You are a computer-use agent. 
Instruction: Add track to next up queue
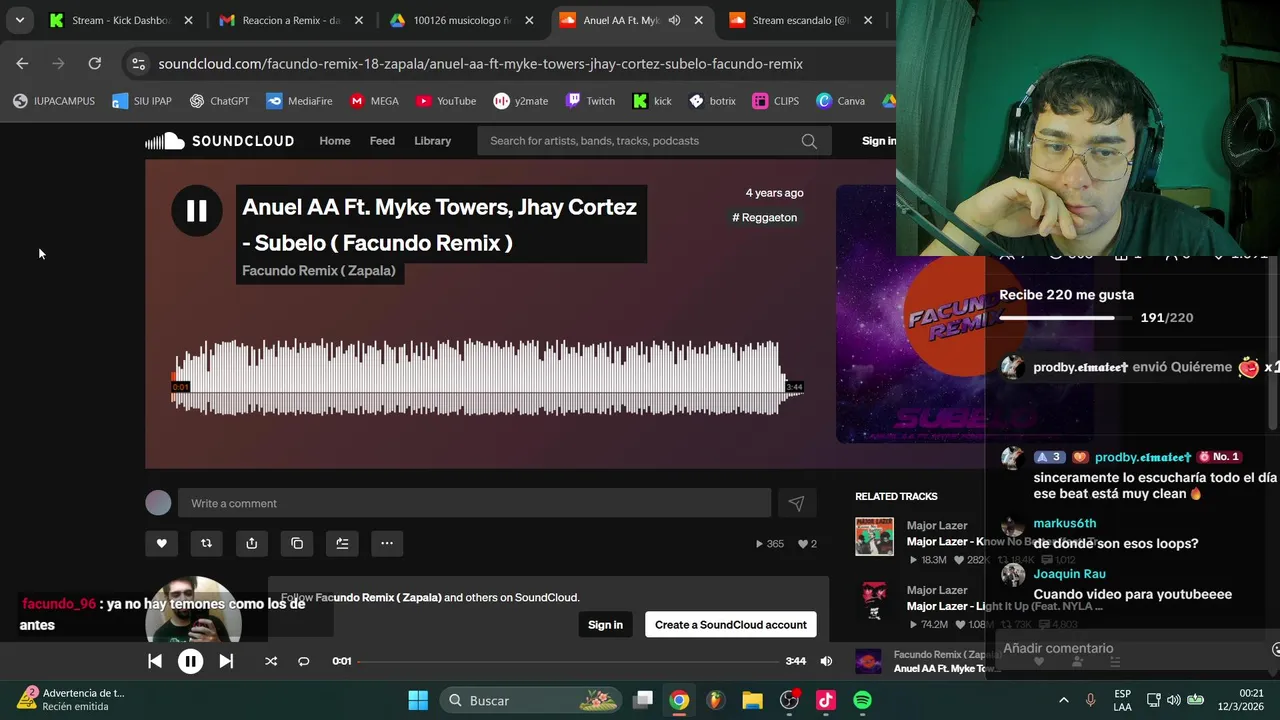(342, 543)
